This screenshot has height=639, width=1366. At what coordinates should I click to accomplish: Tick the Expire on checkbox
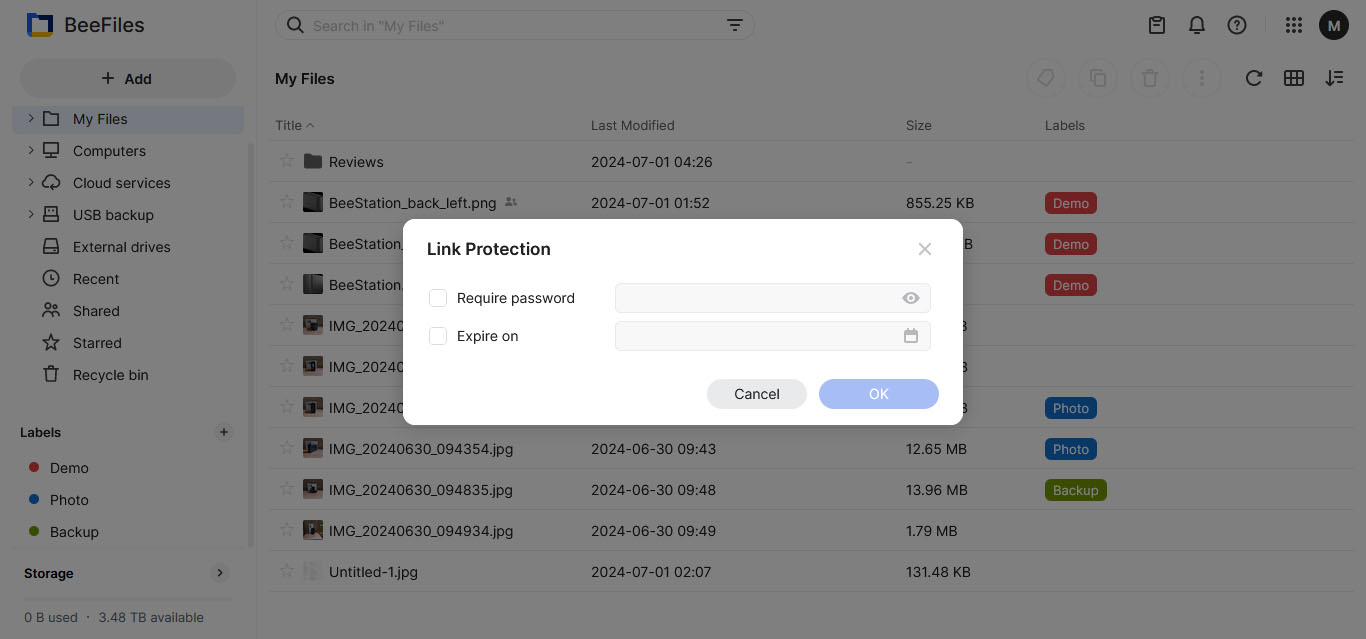pos(438,336)
